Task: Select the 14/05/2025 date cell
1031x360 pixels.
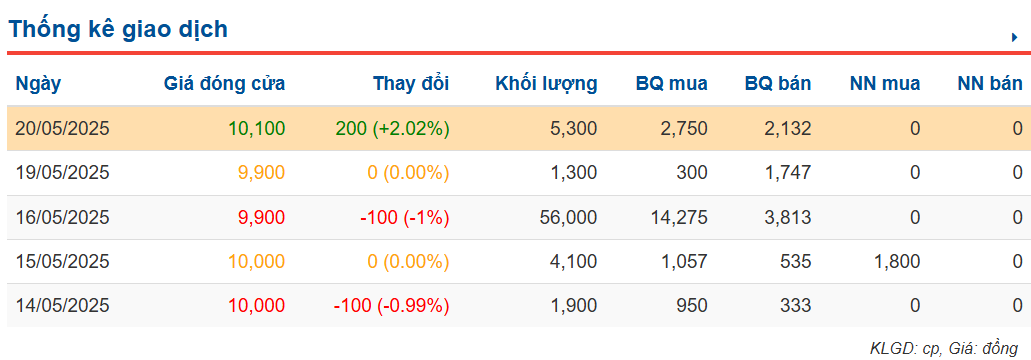Action: [x=62, y=305]
